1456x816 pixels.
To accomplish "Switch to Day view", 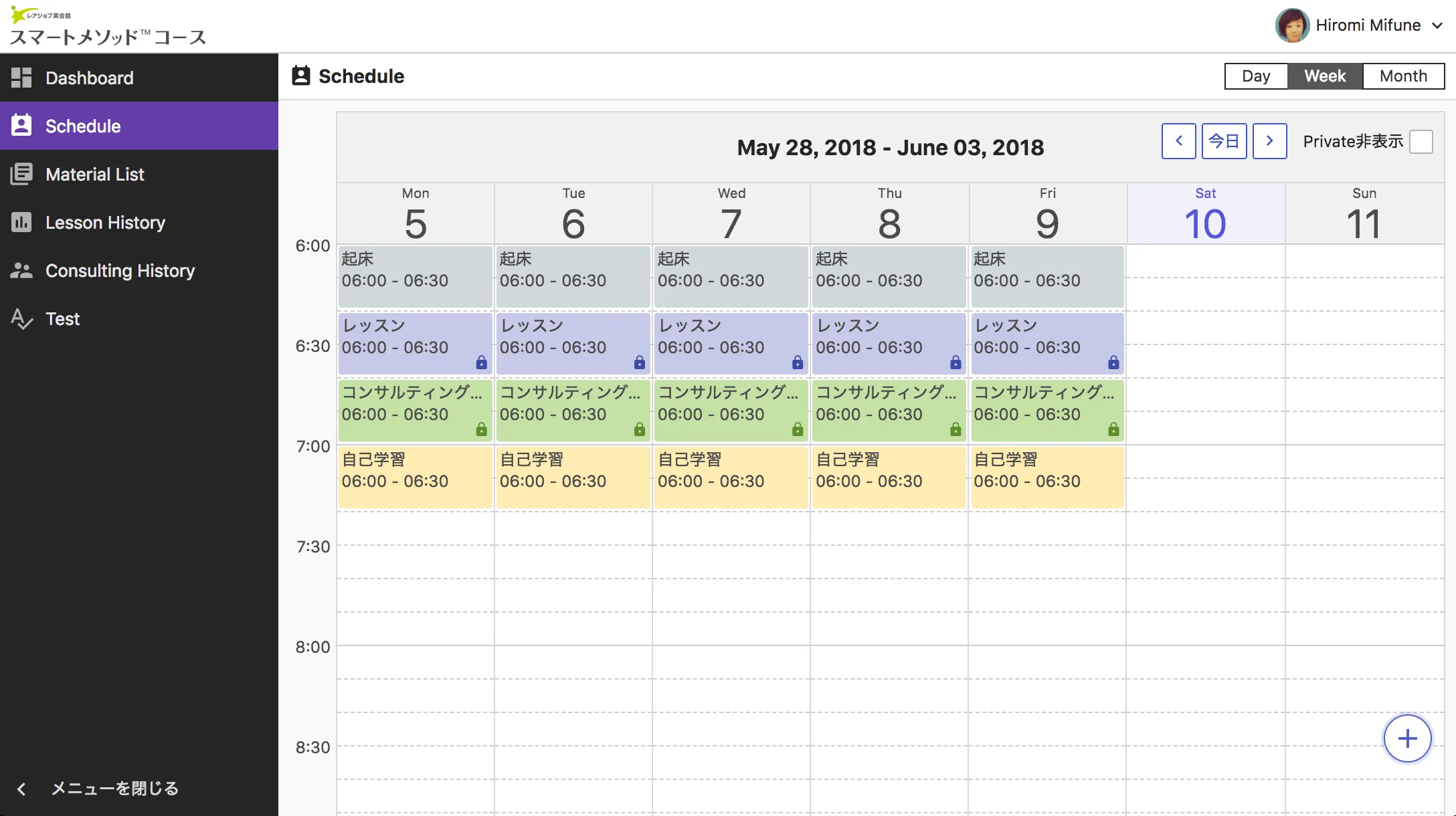I will [1256, 76].
